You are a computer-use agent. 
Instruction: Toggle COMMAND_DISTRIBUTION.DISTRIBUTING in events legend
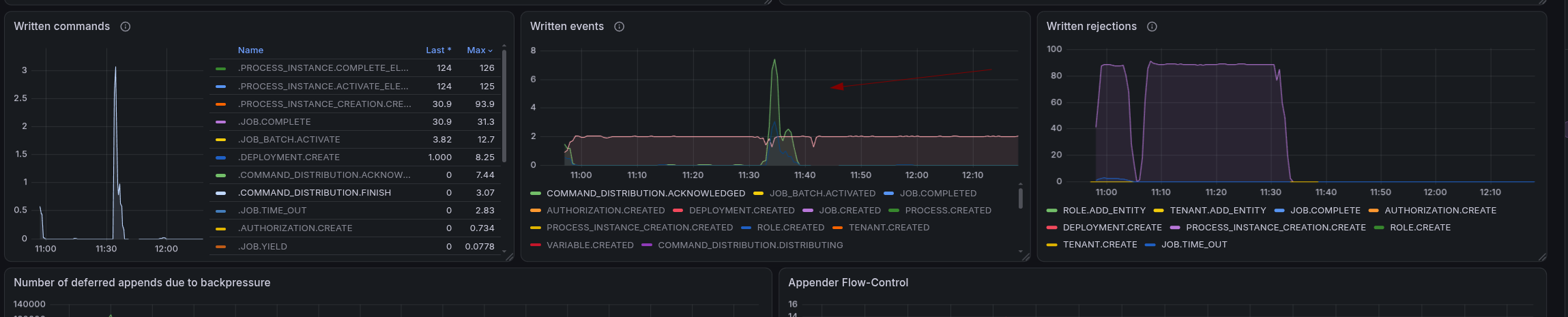pyautogui.click(x=751, y=245)
